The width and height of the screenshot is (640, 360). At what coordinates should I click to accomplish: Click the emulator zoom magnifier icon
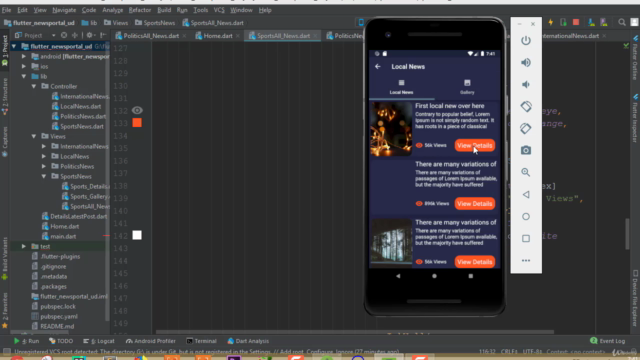(x=526, y=172)
